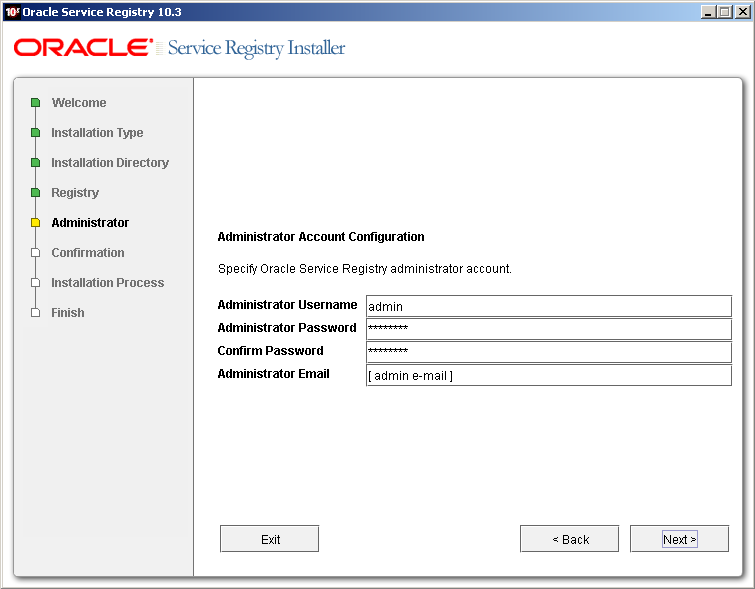The width and height of the screenshot is (755, 589).
Task: Click into the Confirm Password field
Action: (548, 352)
